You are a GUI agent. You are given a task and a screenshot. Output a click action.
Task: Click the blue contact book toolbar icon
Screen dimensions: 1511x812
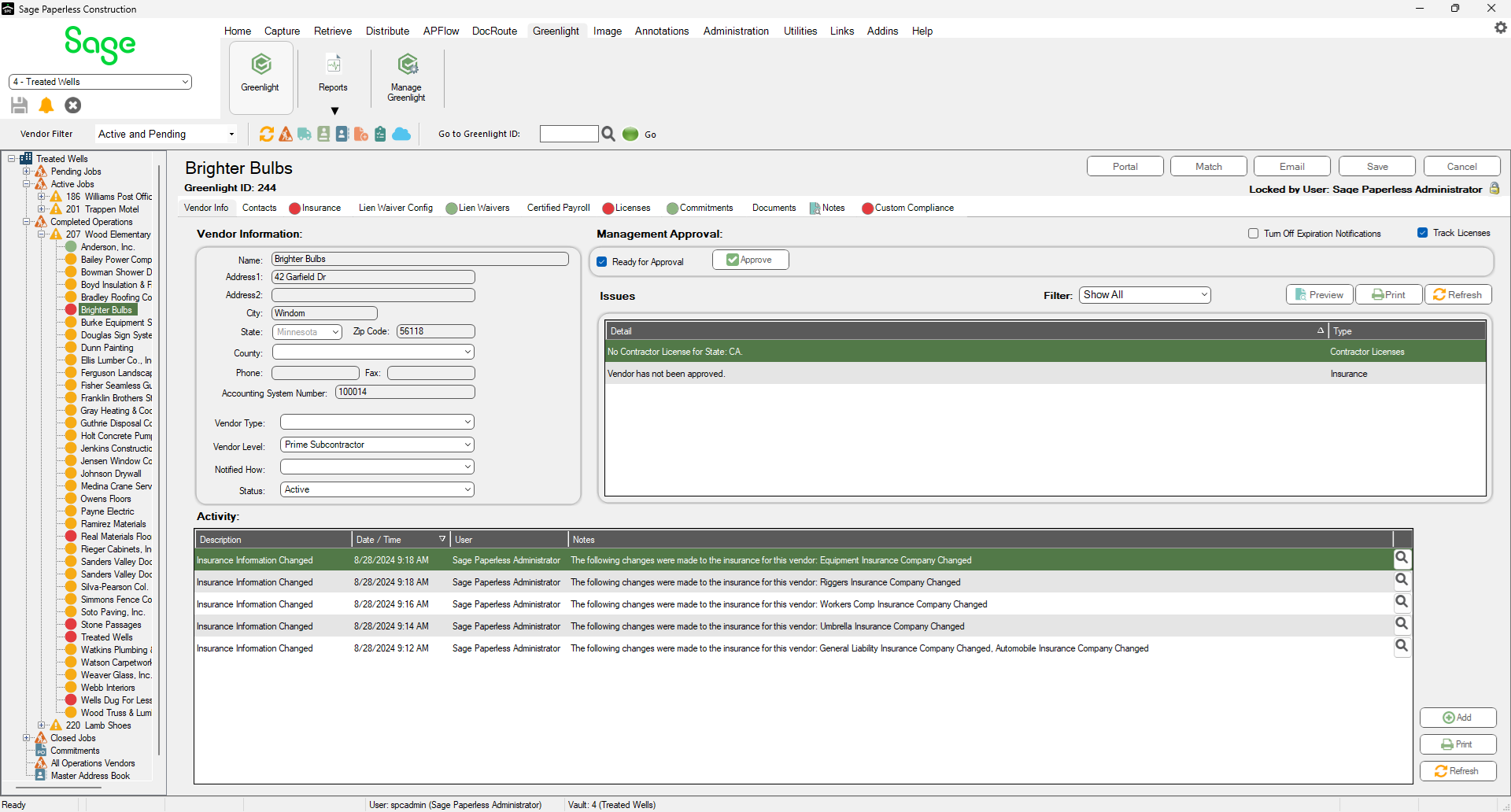tap(342, 134)
